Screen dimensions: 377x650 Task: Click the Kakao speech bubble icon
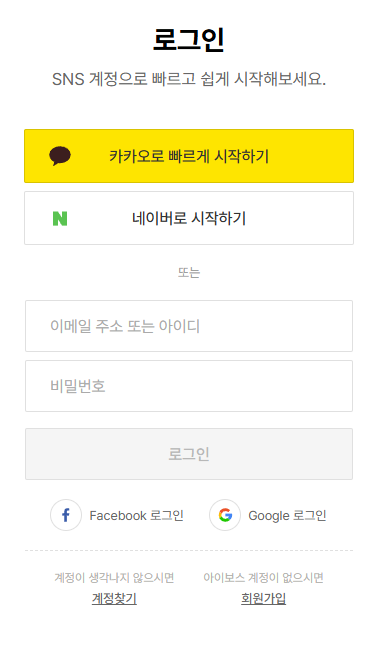click(60, 156)
